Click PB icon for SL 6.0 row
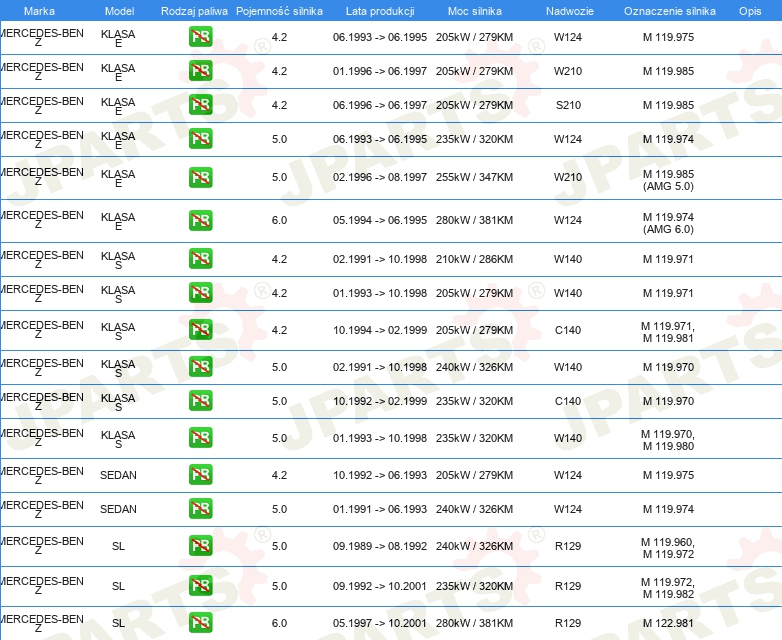 [200, 623]
